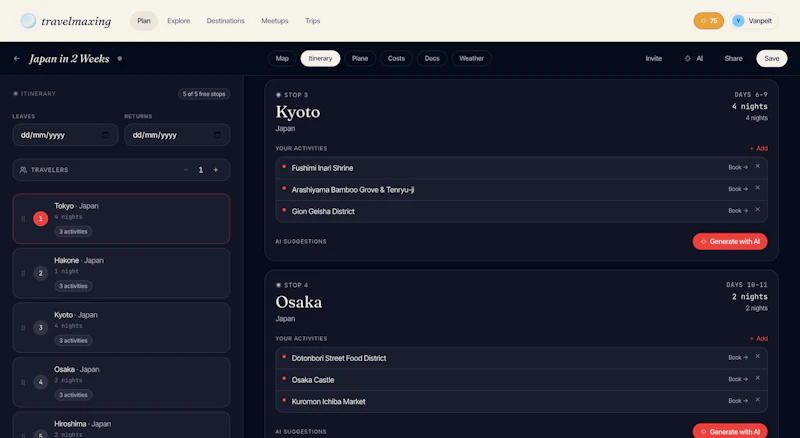
Task: Book Dotonbori Street Food District
Action: (738, 358)
